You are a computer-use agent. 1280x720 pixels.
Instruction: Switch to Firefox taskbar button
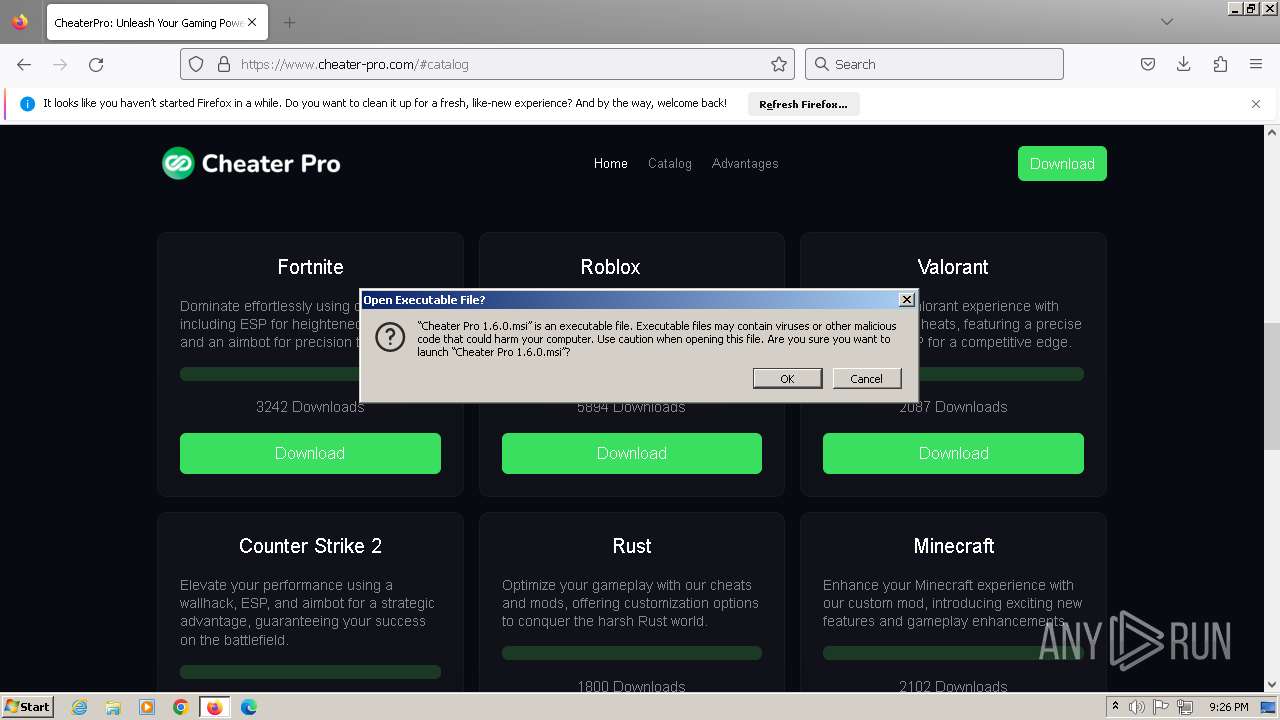[214, 707]
